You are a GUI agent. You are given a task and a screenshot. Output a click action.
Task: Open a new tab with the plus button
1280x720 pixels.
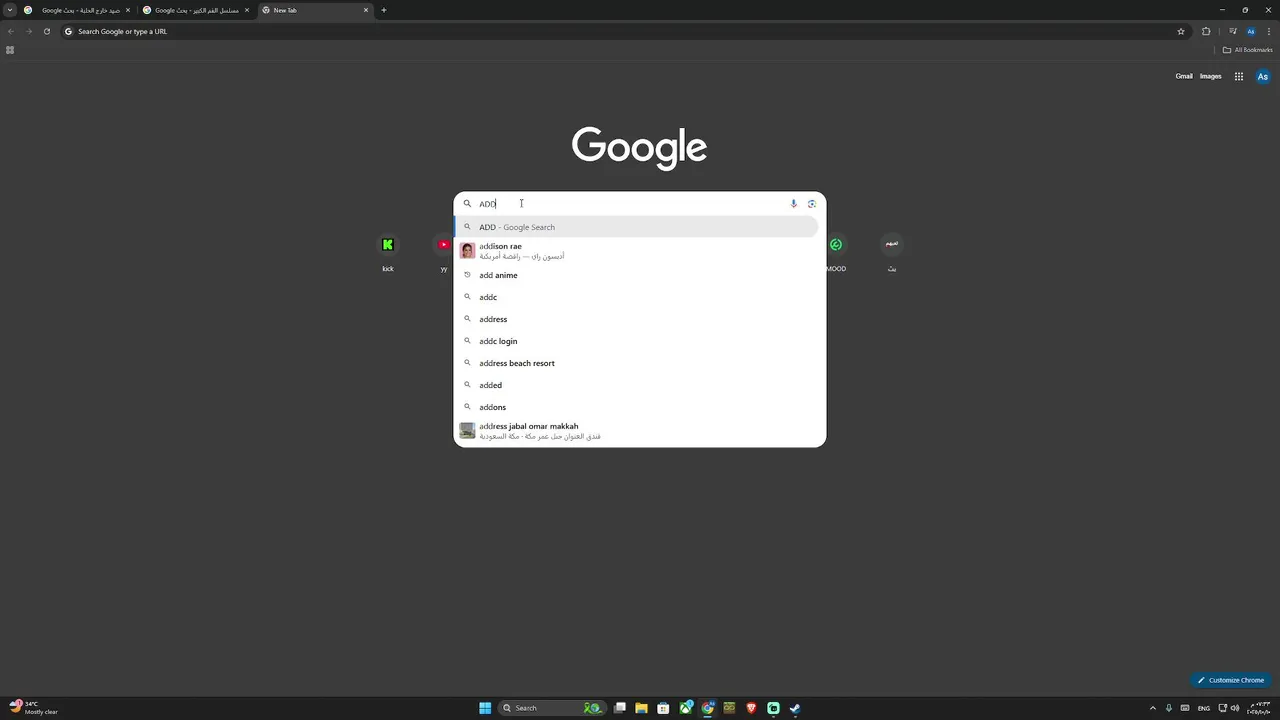click(x=384, y=10)
